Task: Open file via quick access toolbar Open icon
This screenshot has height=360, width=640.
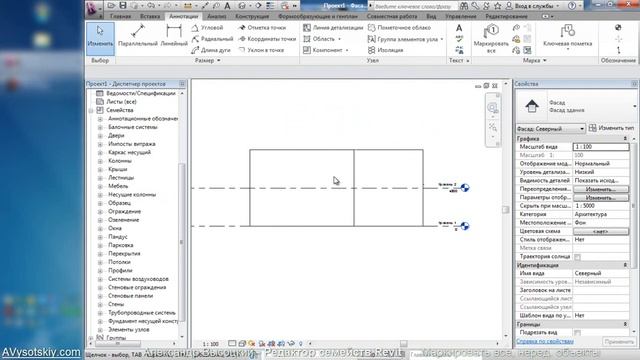Action: click(x=111, y=6)
